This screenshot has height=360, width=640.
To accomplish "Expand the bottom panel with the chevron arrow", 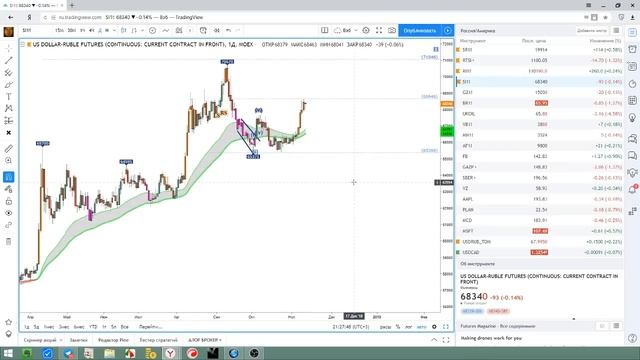I will click(434, 340).
